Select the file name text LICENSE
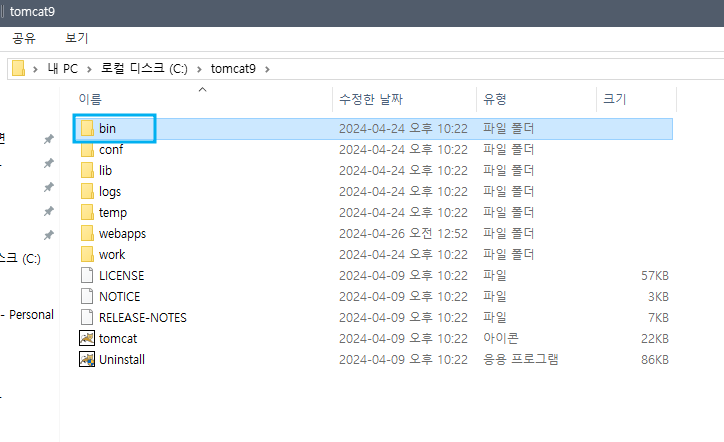 click(x=121, y=276)
